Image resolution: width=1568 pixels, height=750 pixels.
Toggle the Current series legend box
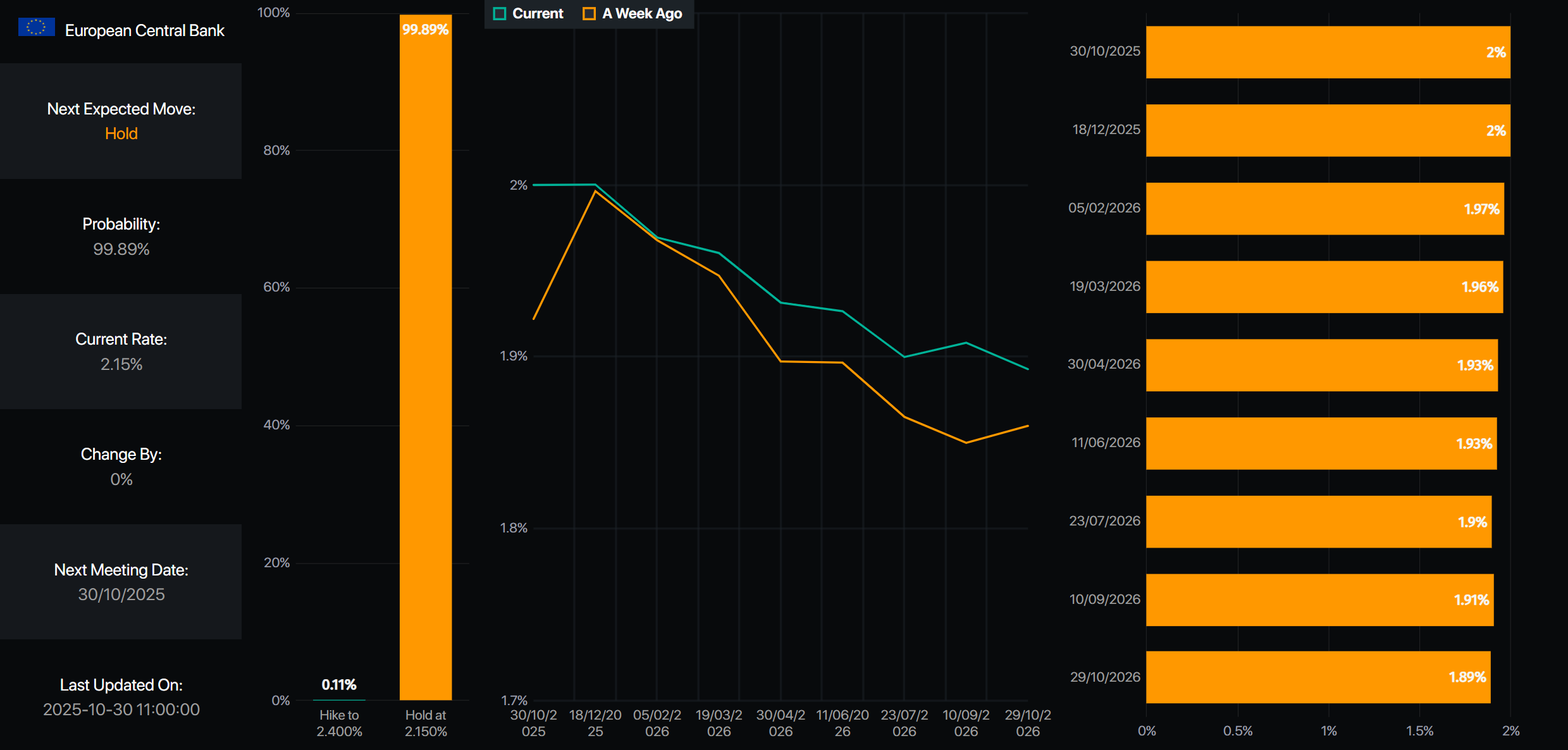(500, 14)
